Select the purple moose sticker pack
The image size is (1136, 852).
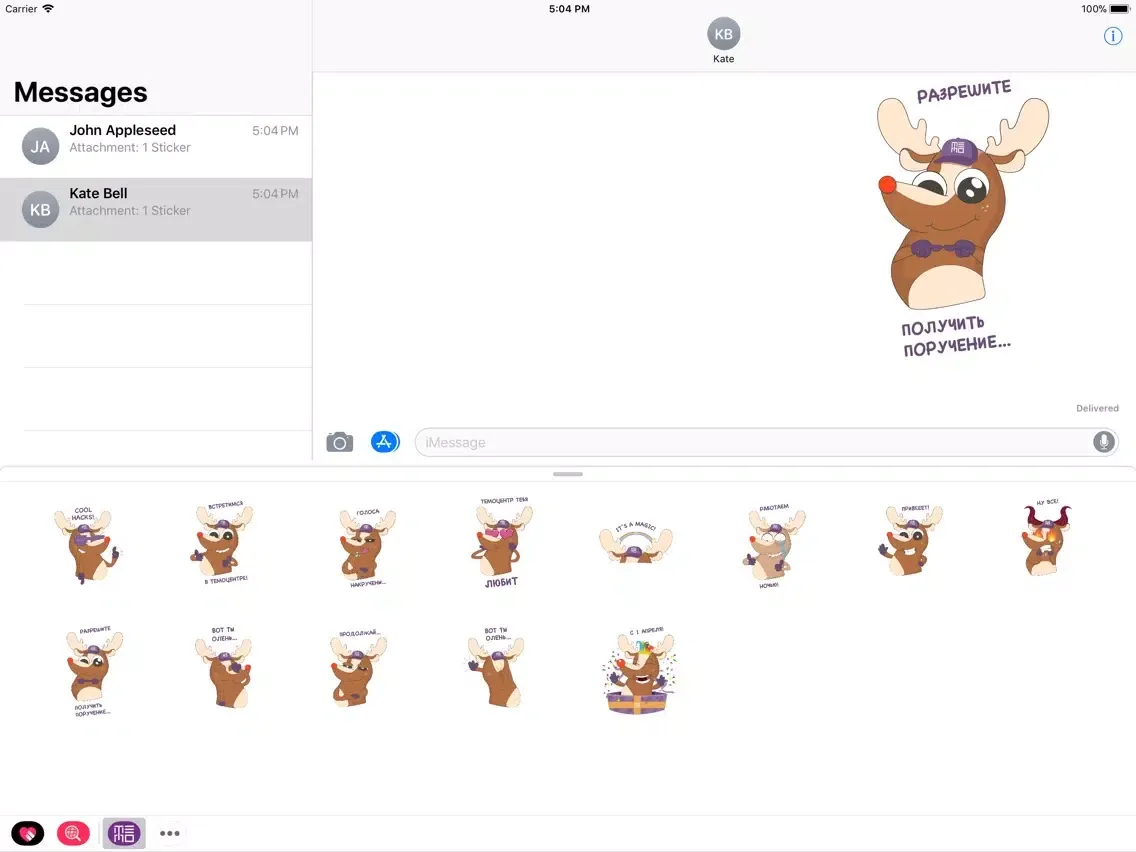click(x=124, y=833)
